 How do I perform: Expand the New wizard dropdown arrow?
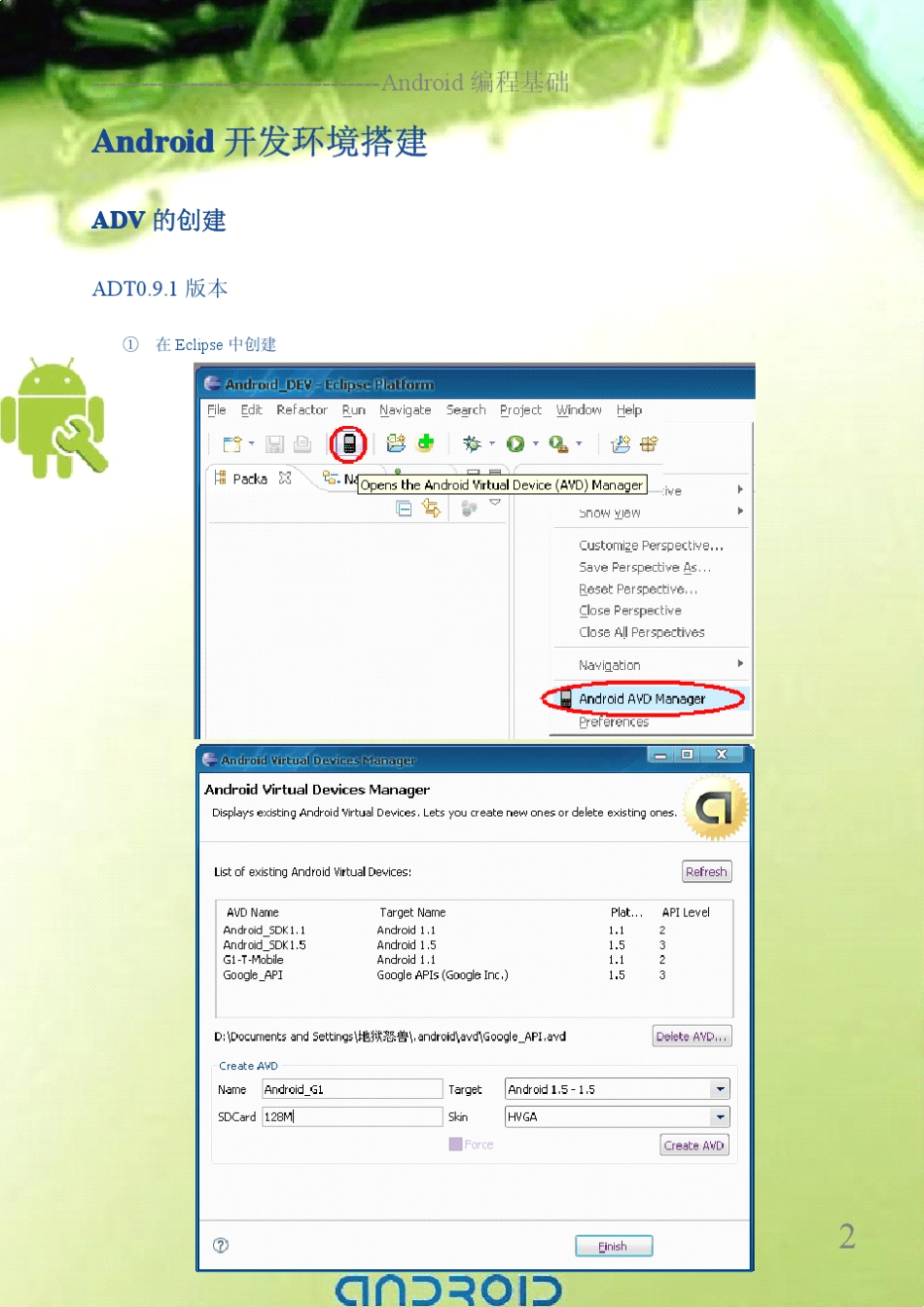pos(252,444)
